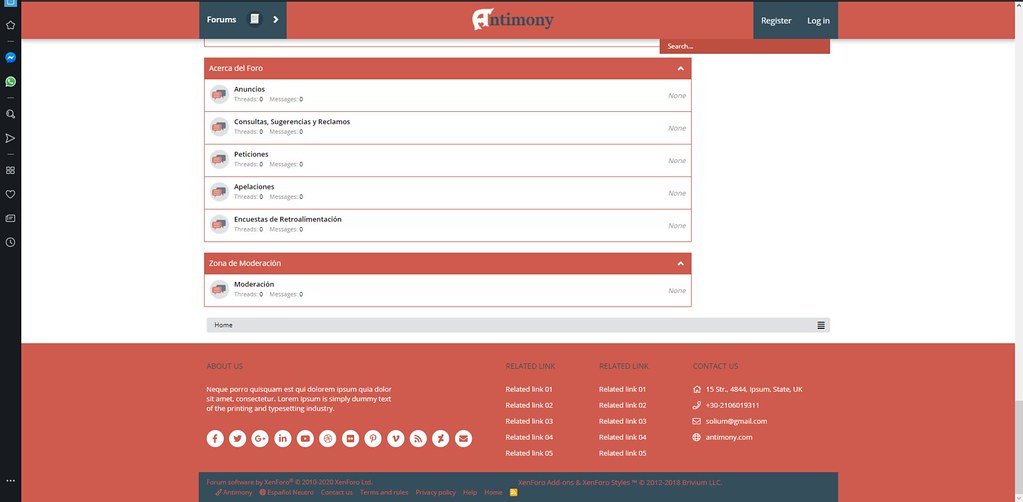Click the Peticiones forum speech-bubble icon

219,159
